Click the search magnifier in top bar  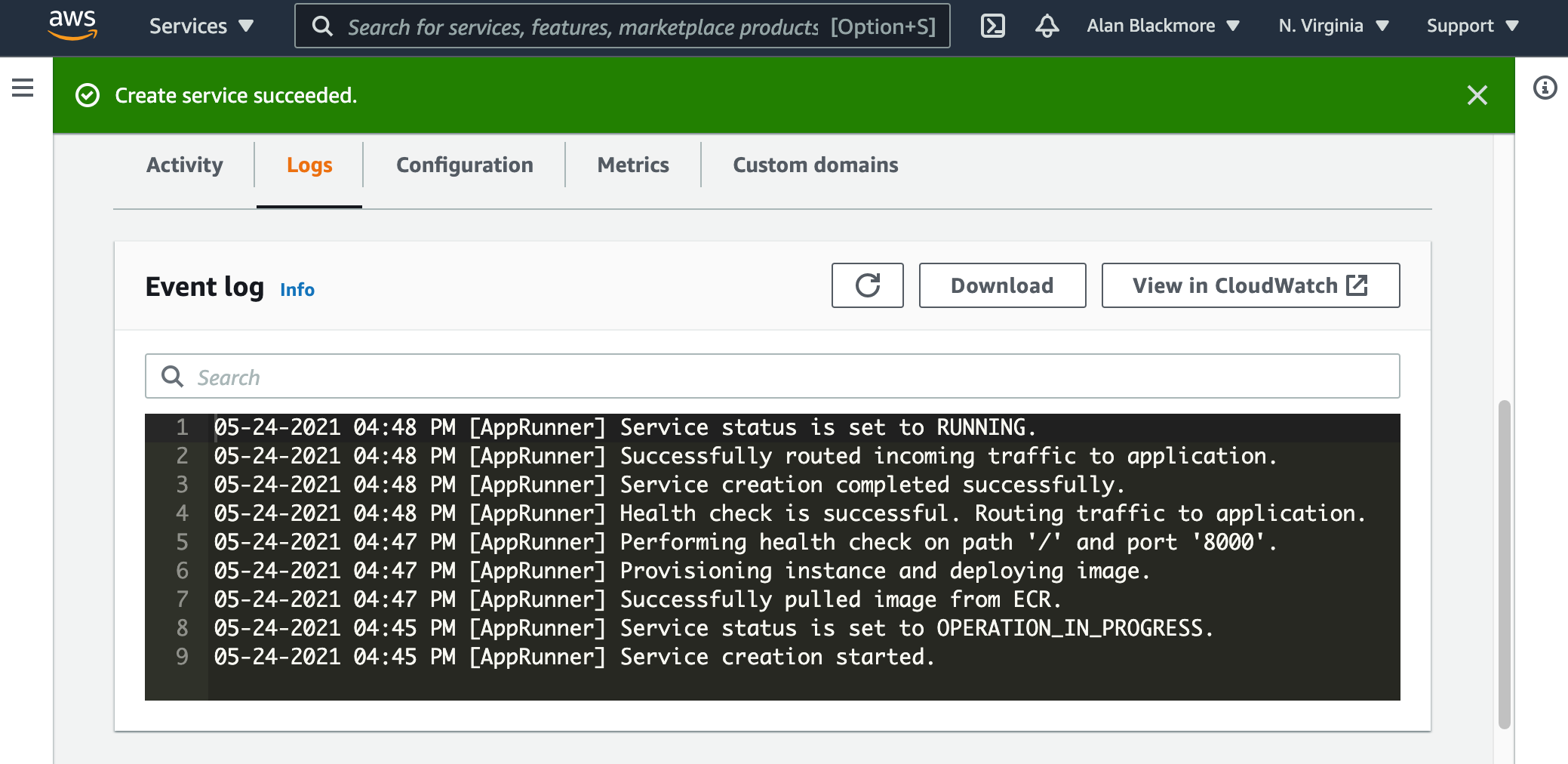point(322,26)
